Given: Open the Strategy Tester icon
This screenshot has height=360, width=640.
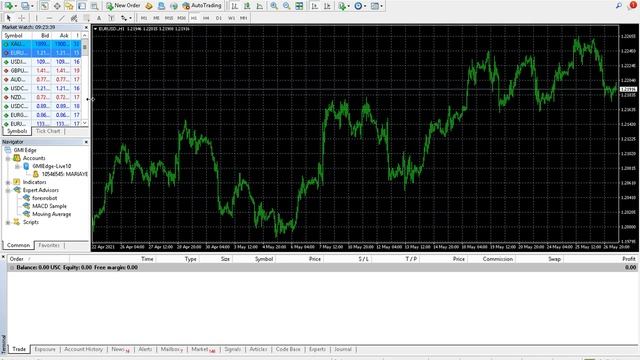Looking at the screenshot, I should [95, 6].
